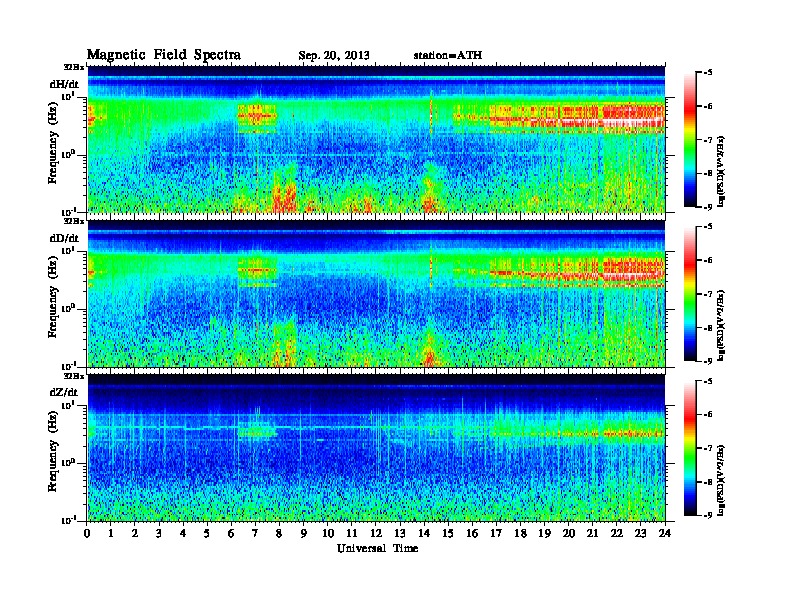Click the -7 tick on the dH/dt colorbar
Screen dimensions: 792x612
click(x=708, y=140)
